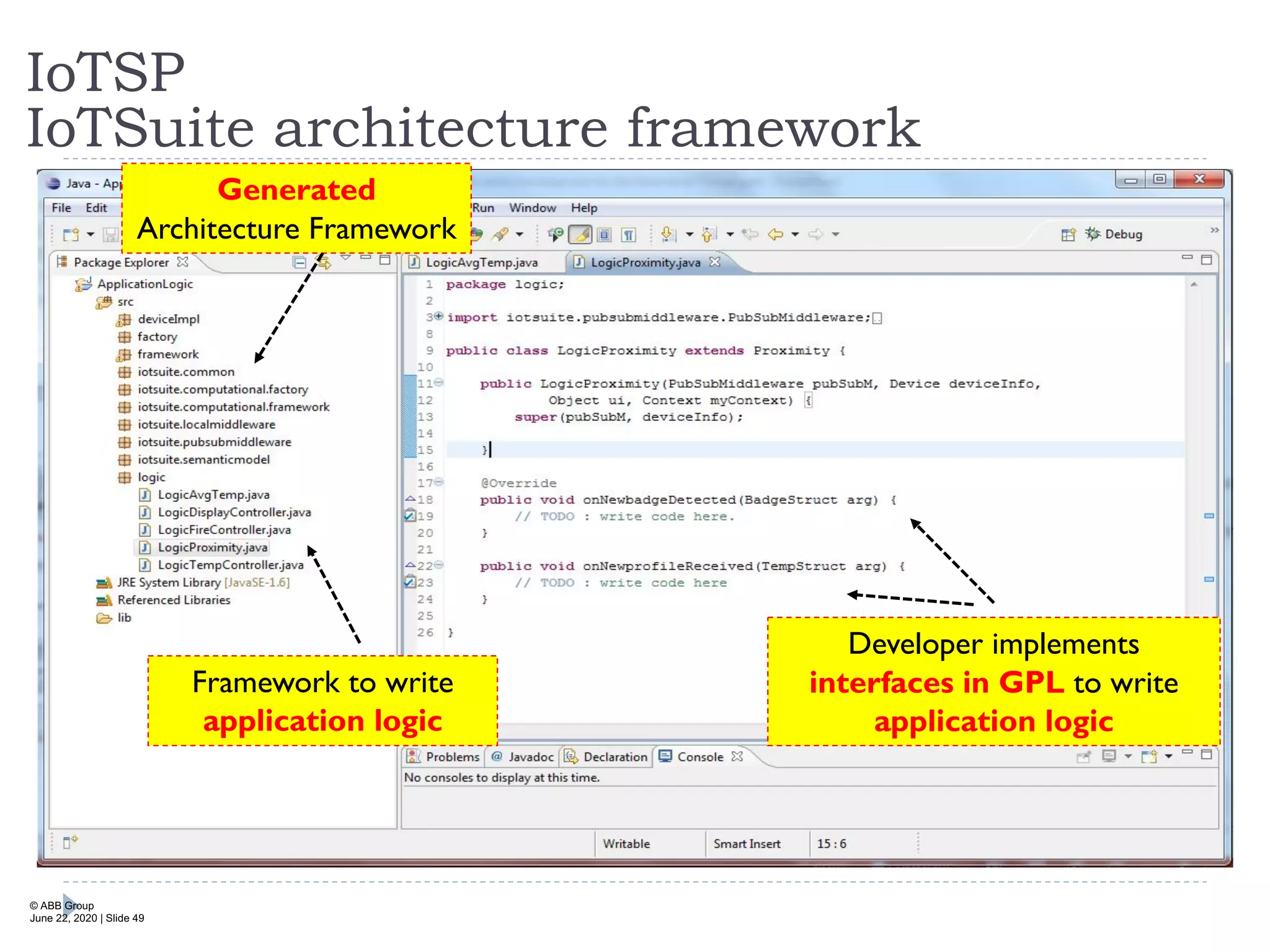Select iotsuite.semanticmodel package
This screenshot has width=1270, height=952.
(194, 459)
